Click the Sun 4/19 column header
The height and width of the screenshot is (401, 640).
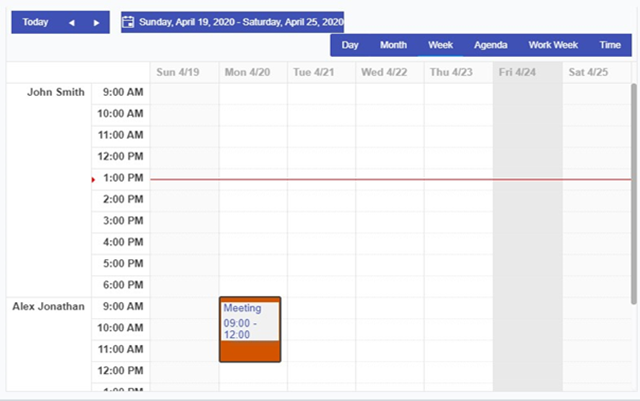[x=184, y=73]
